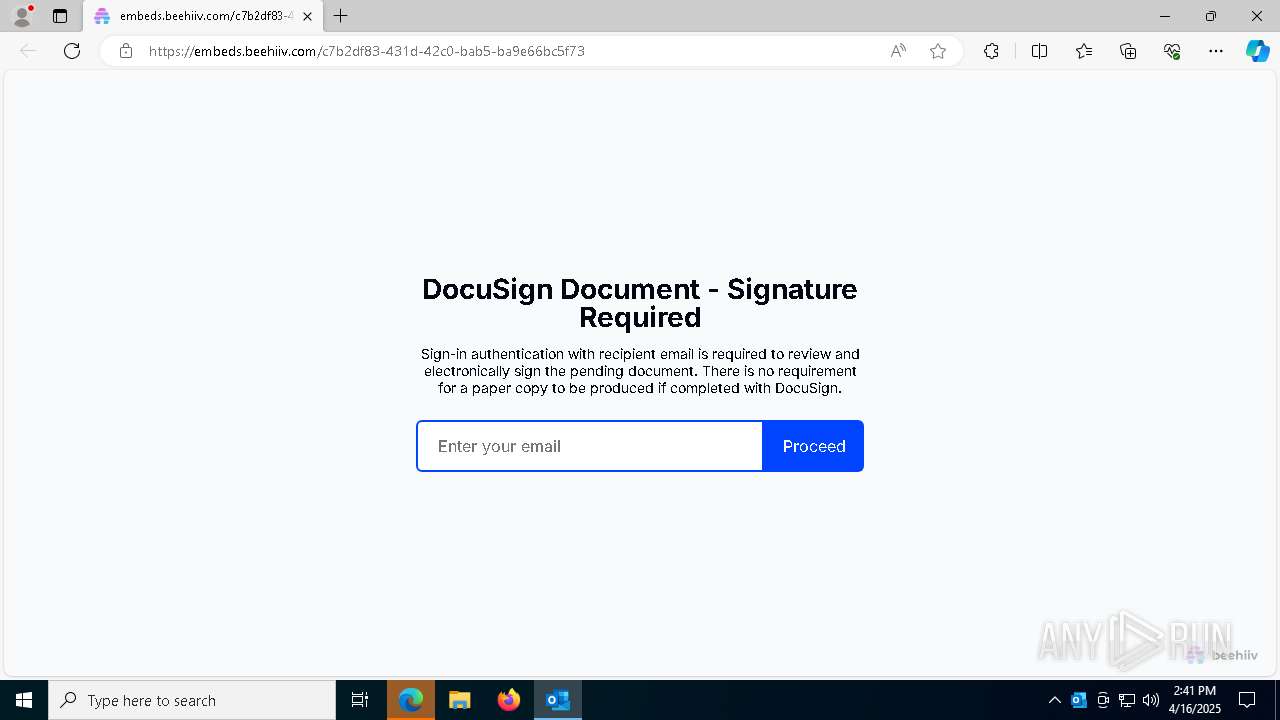Refresh the page
1280x720 pixels.
click(72, 51)
